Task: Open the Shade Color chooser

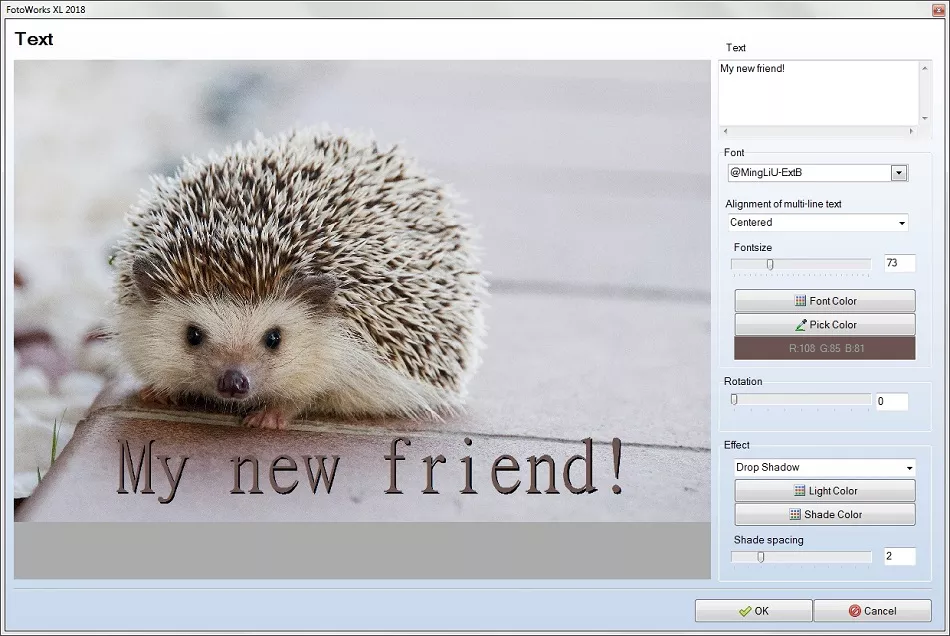Action: click(825, 514)
